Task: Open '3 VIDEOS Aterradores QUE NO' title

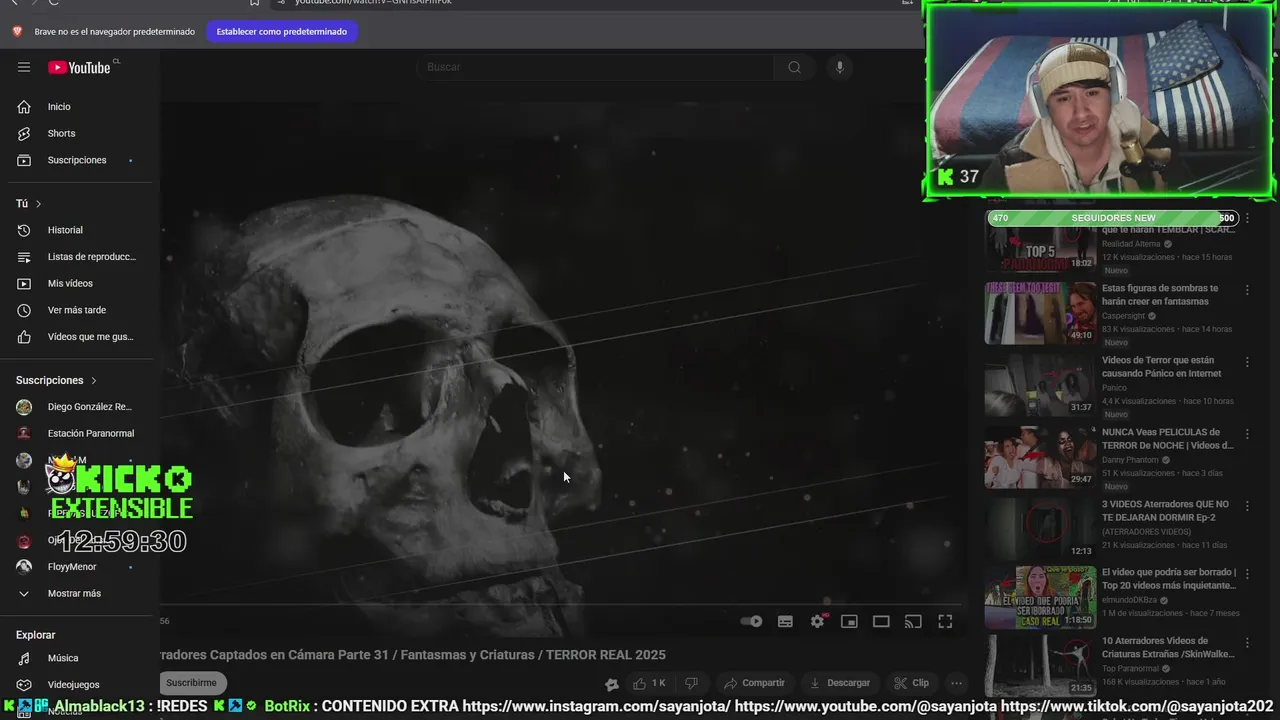Action: [1165, 511]
